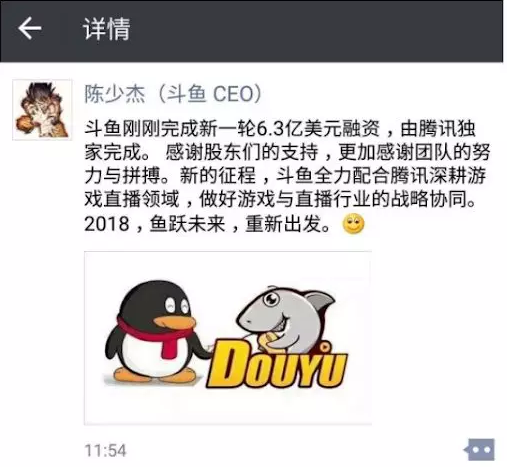Tap the line starting with 力与拼搏

point(285,175)
